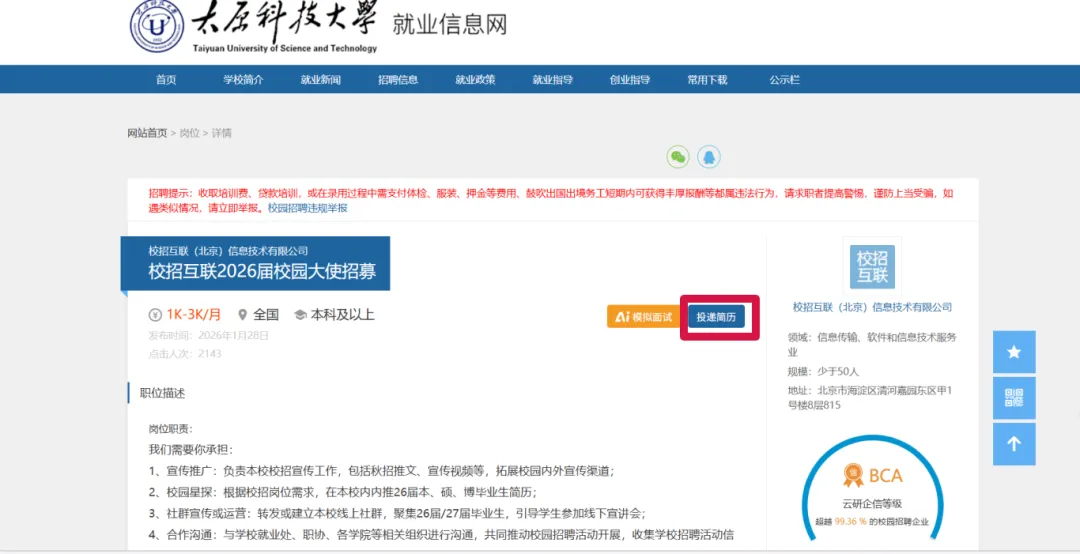Open the 就业新闻 navigation menu item

320,79
